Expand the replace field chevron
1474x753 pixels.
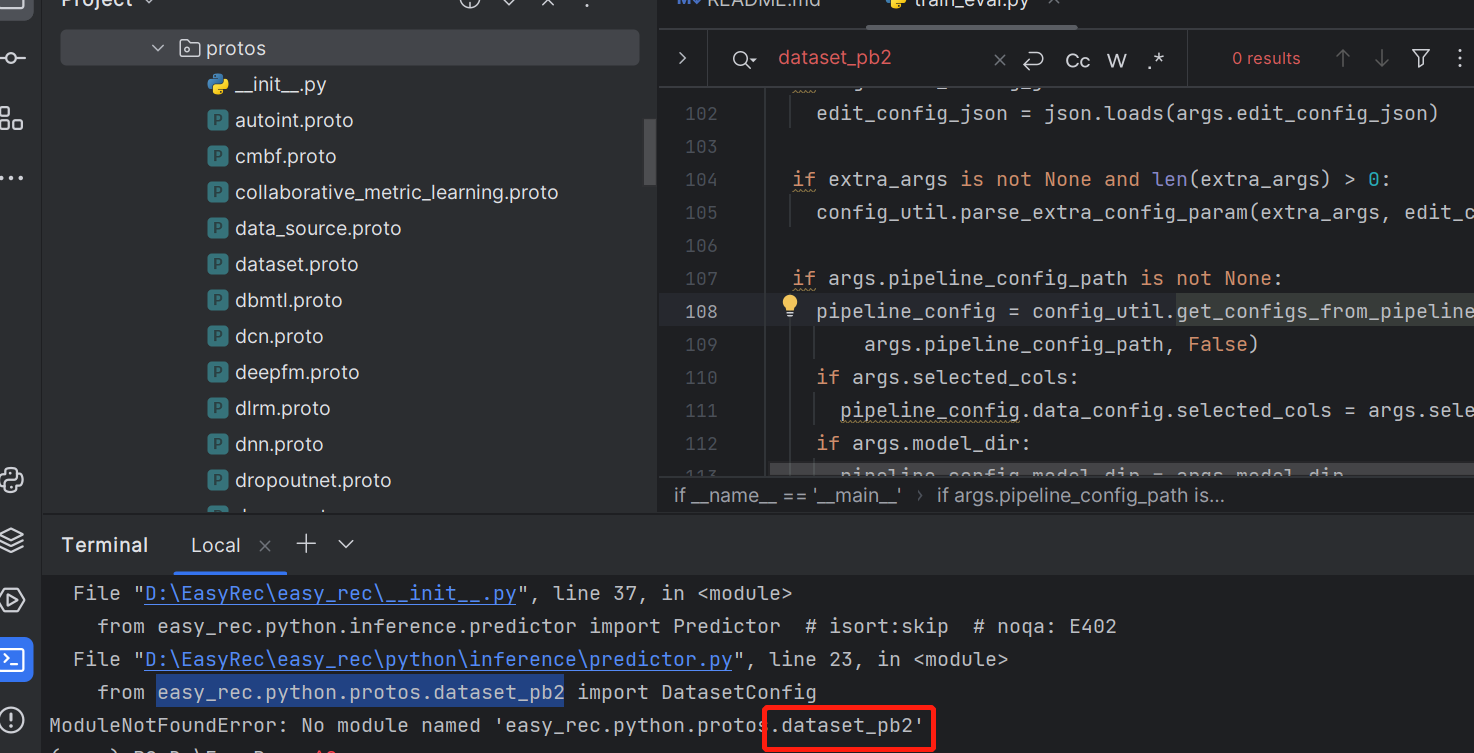pos(682,58)
